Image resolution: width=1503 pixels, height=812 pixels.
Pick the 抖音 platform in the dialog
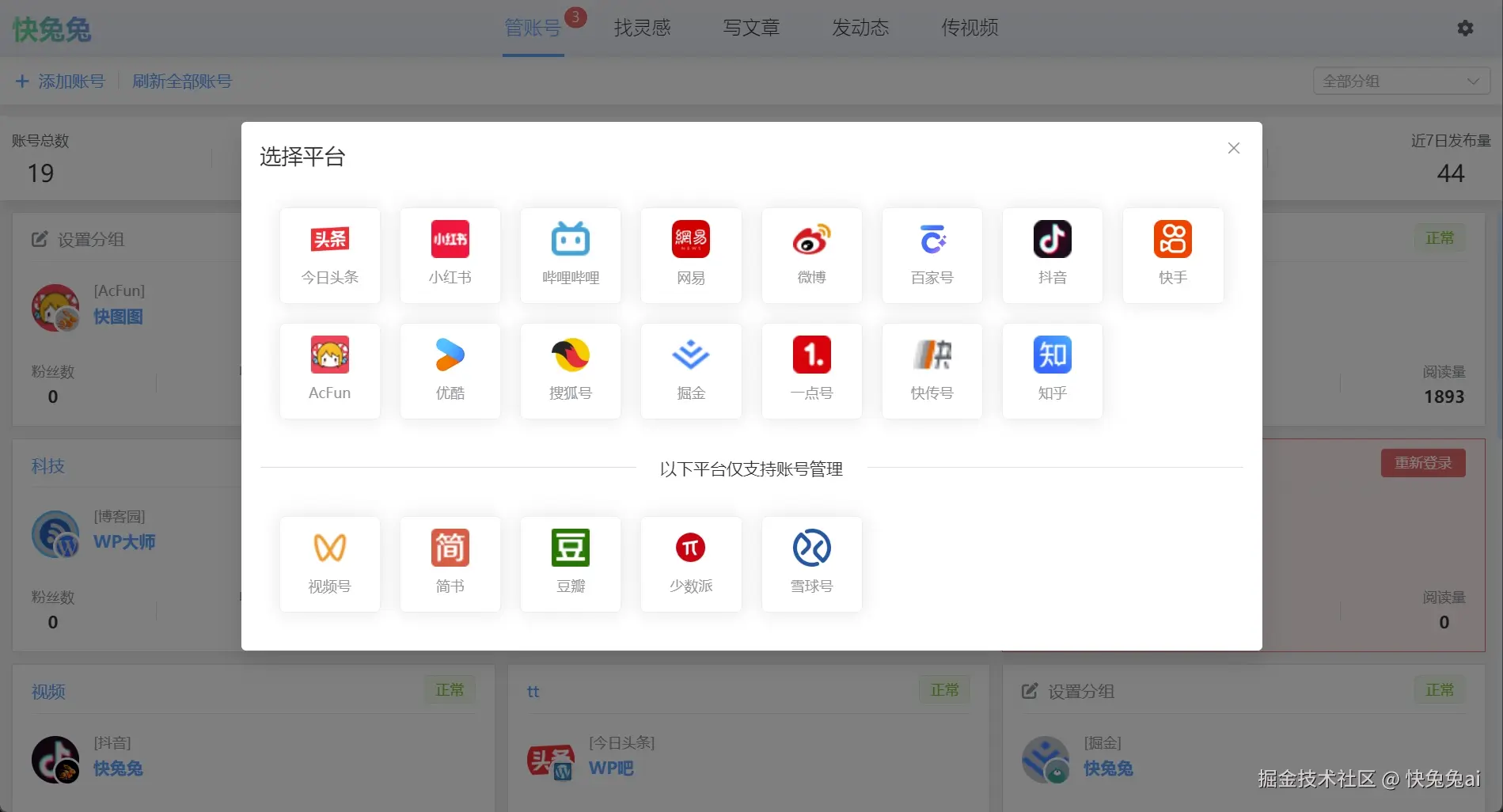[1053, 255]
